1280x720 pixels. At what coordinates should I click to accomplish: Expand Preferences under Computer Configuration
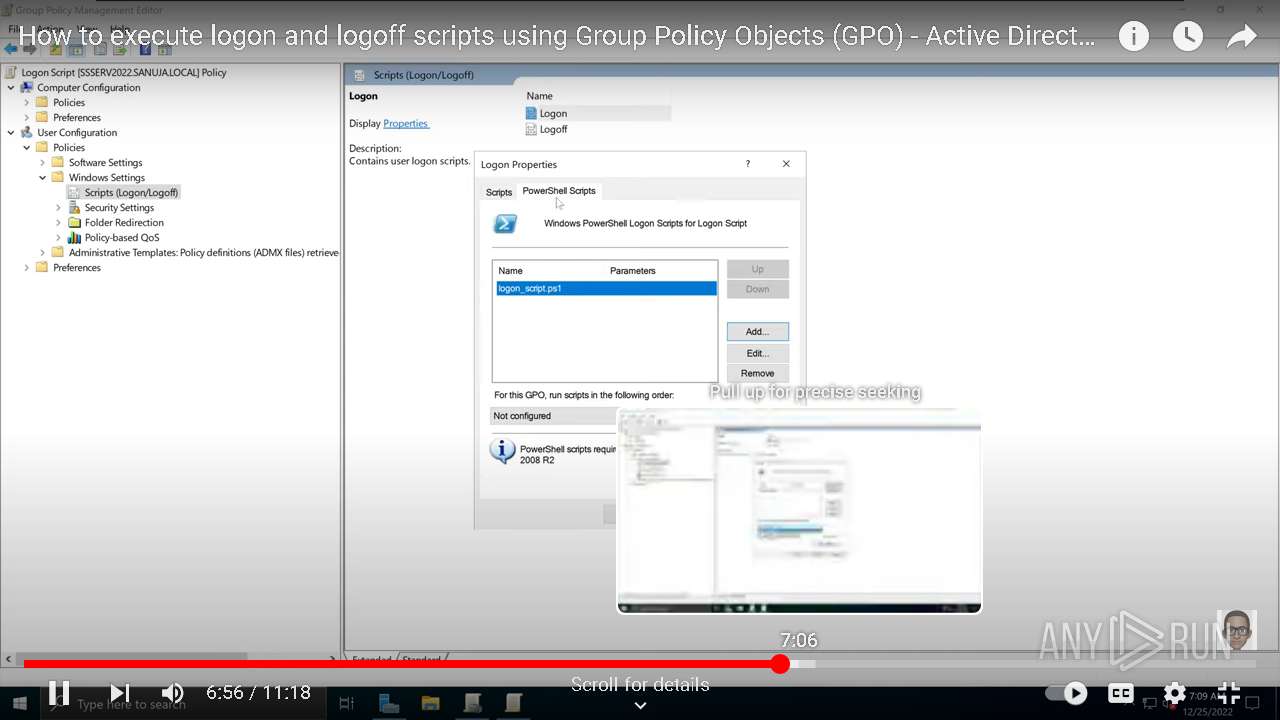(27, 117)
